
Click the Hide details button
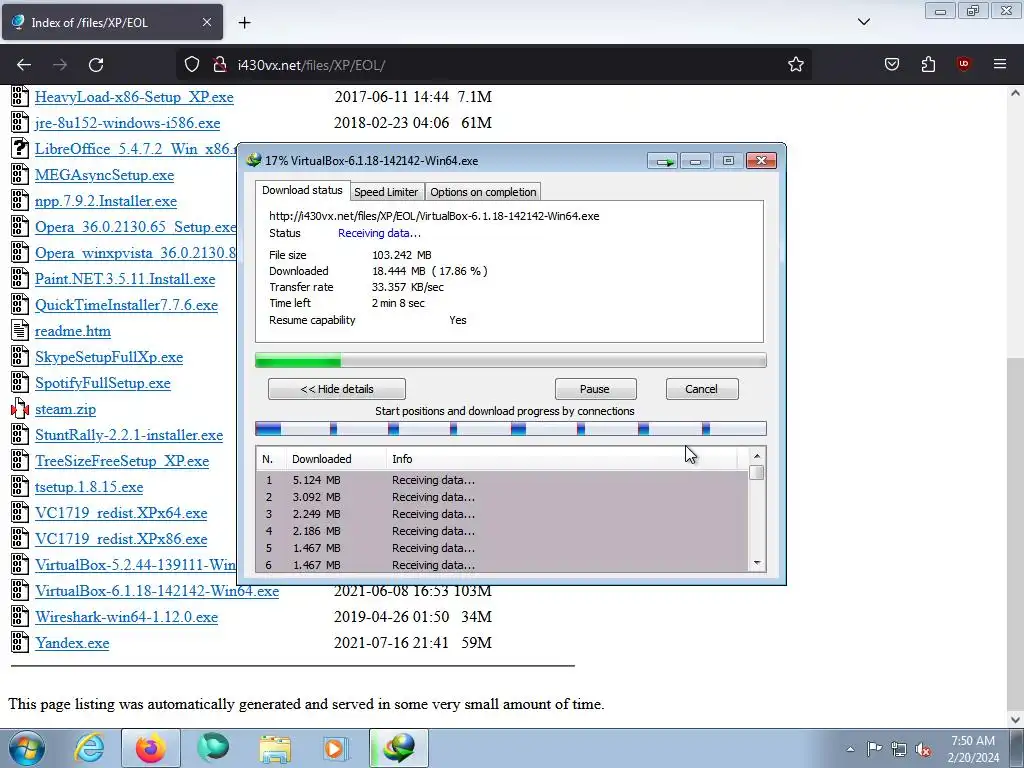click(x=336, y=389)
